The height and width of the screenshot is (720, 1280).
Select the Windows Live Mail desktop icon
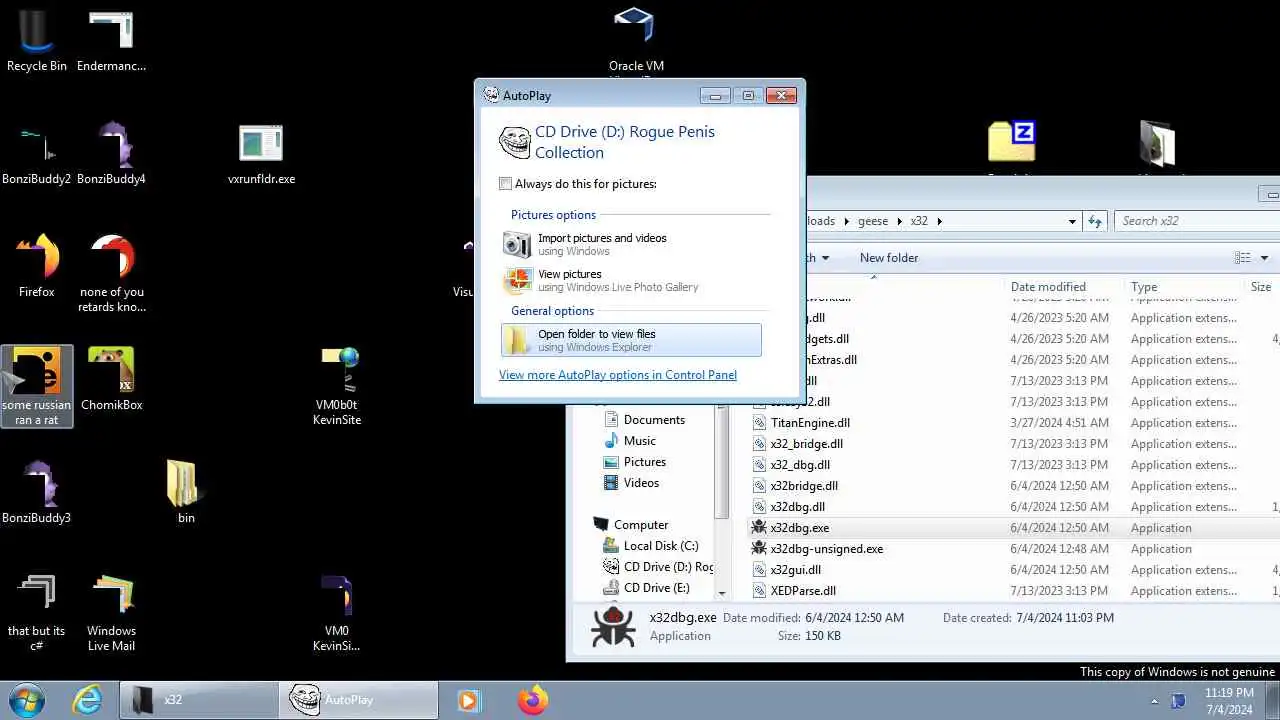pos(111,612)
